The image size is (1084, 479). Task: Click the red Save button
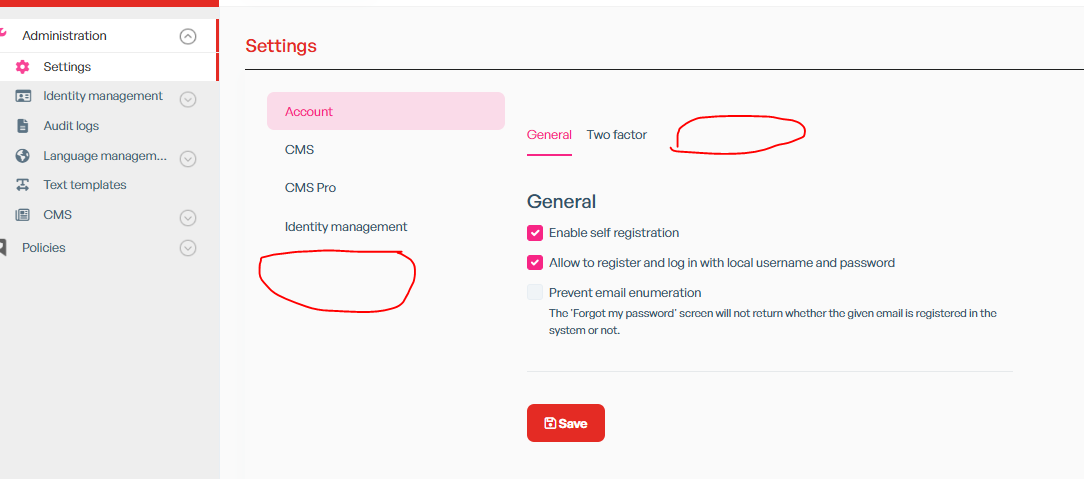click(x=566, y=423)
